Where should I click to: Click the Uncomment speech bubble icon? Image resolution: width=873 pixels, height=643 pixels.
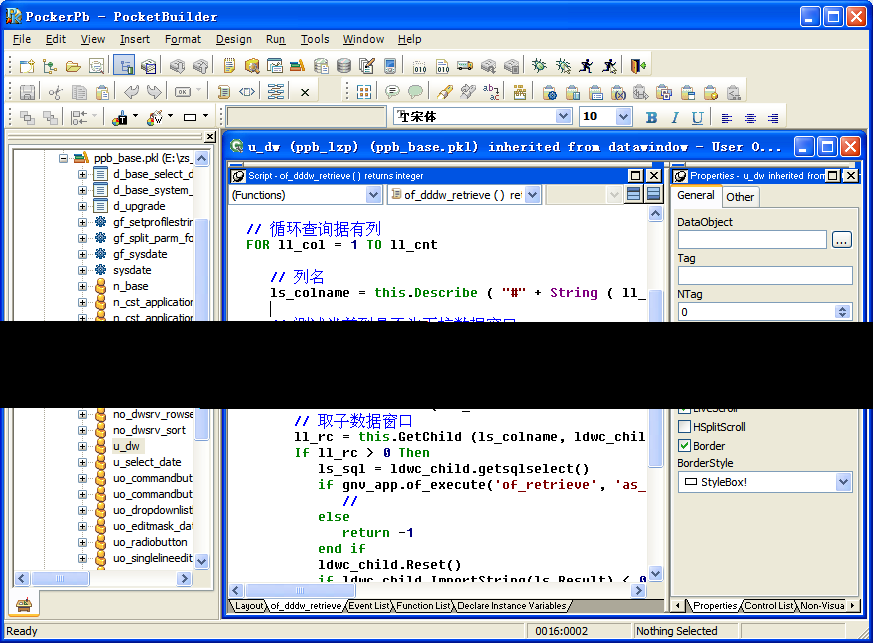415,92
